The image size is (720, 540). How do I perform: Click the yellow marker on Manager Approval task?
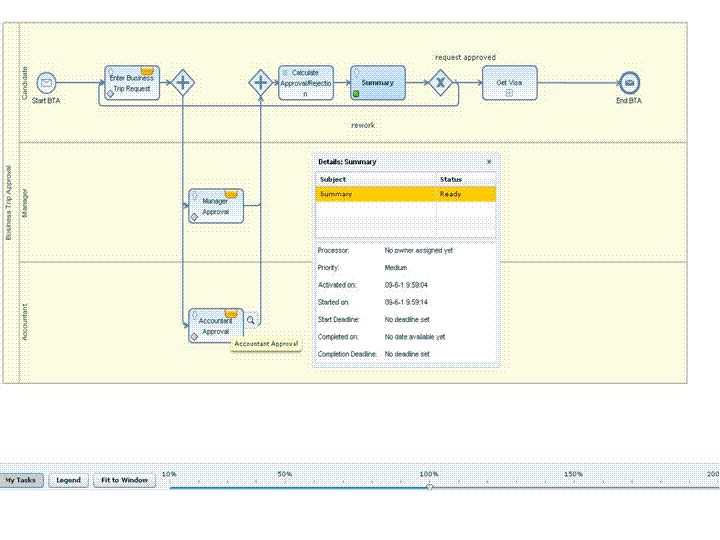pyautogui.click(x=230, y=193)
